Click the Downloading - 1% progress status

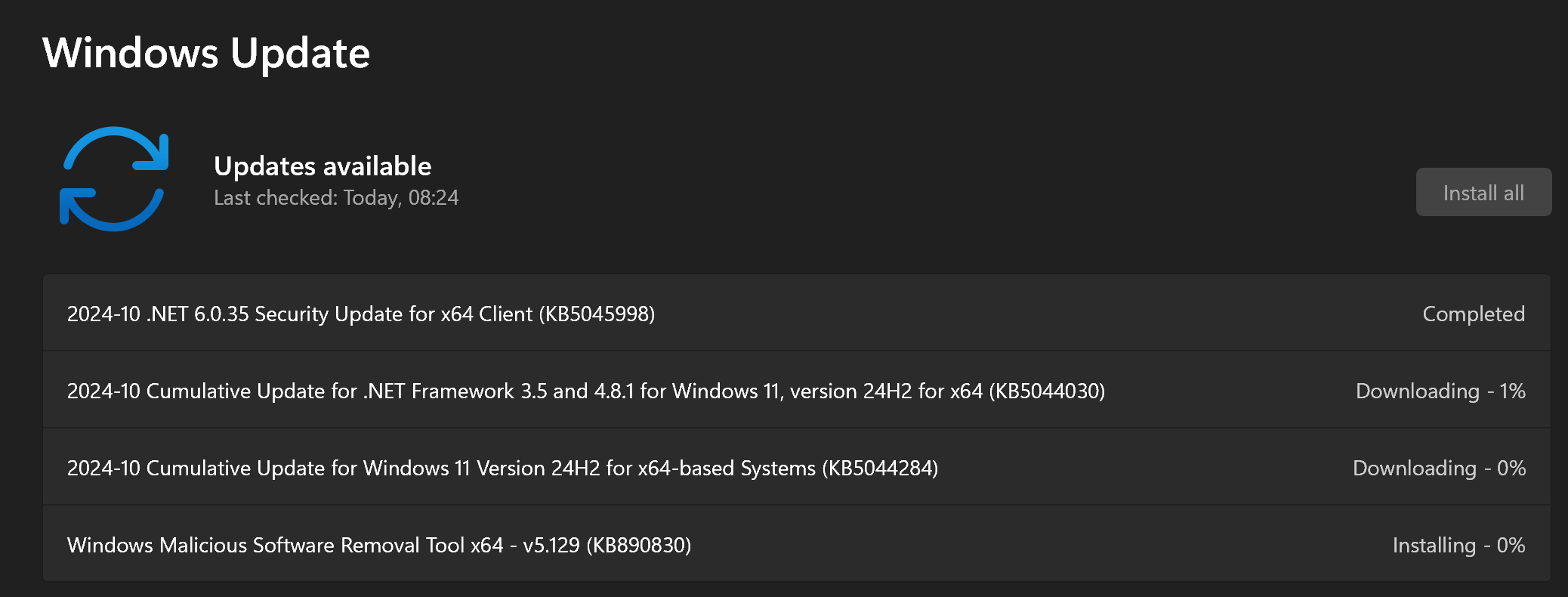pyautogui.click(x=1440, y=391)
